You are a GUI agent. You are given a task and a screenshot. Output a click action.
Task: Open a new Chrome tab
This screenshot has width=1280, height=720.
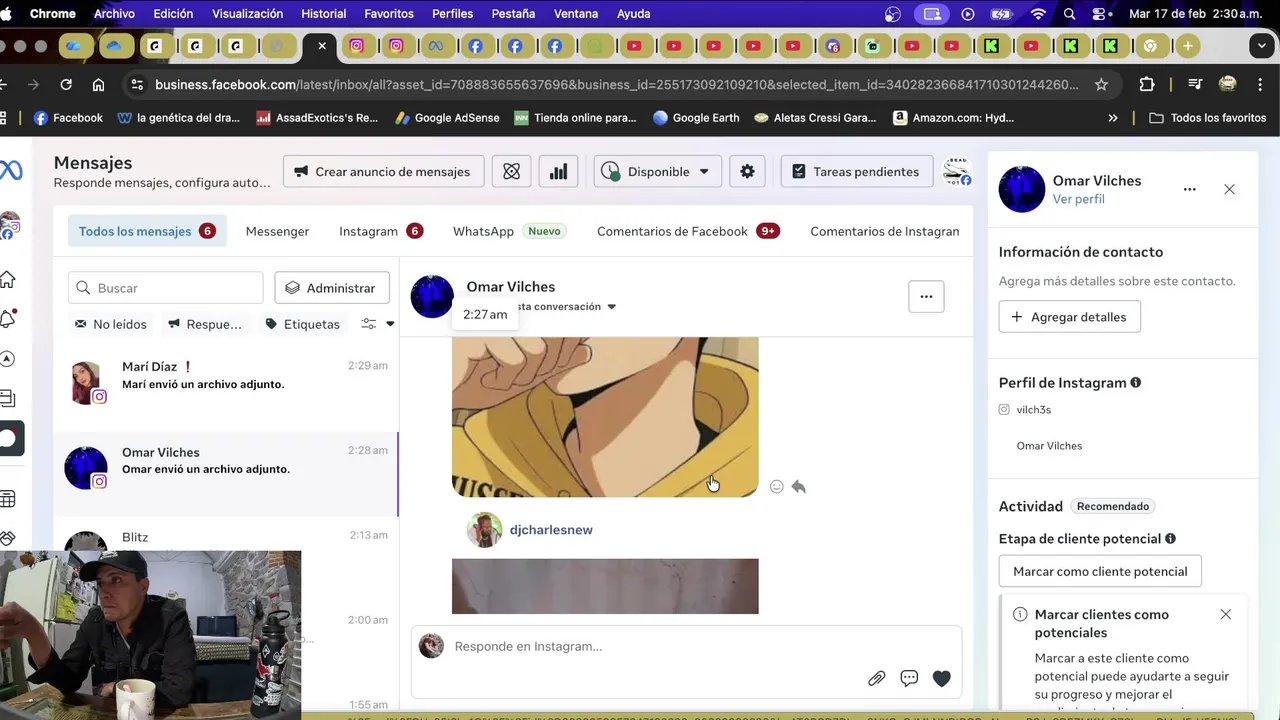[x=1187, y=46]
